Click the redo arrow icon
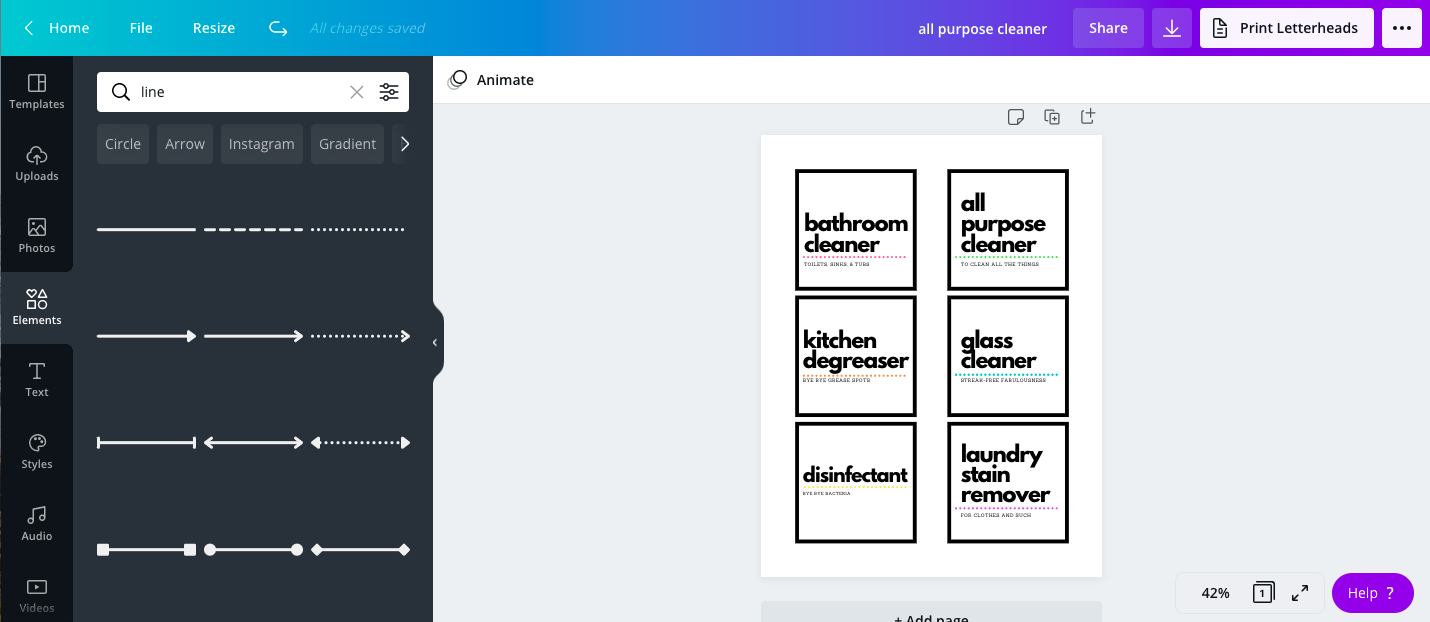Viewport: 1430px width, 622px height. [278, 28]
